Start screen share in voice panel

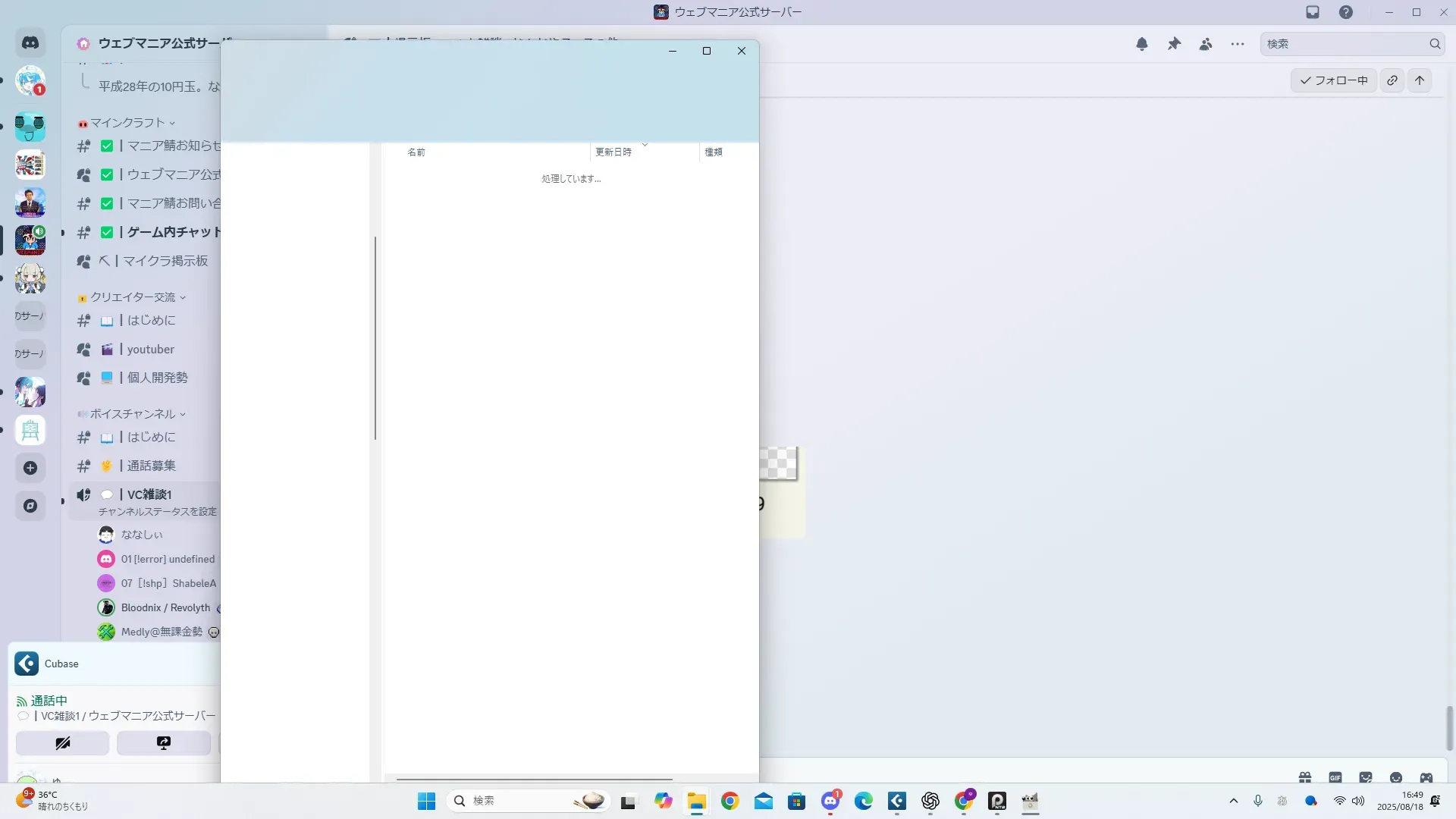pos(163,743)
